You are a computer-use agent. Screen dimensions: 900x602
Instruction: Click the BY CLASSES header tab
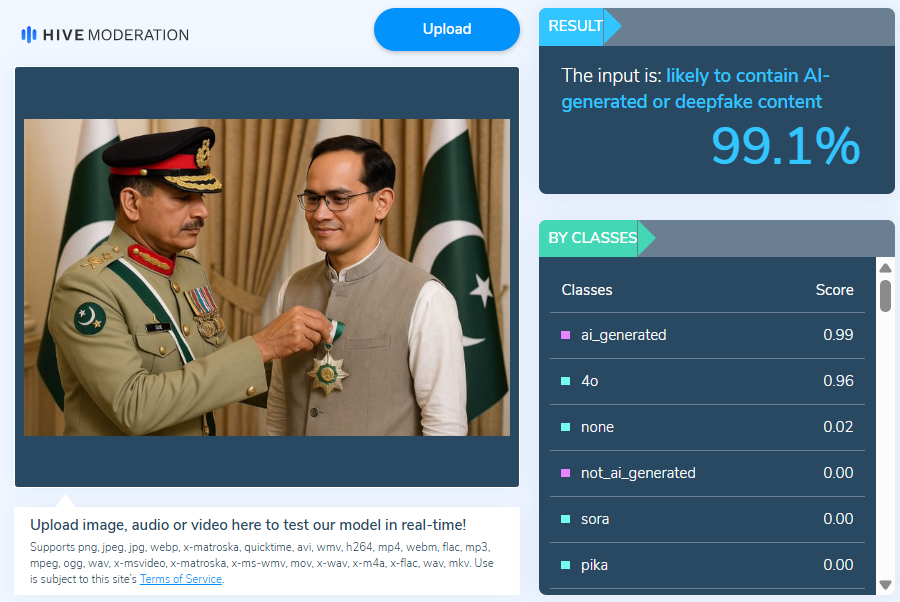click(593, 238)
